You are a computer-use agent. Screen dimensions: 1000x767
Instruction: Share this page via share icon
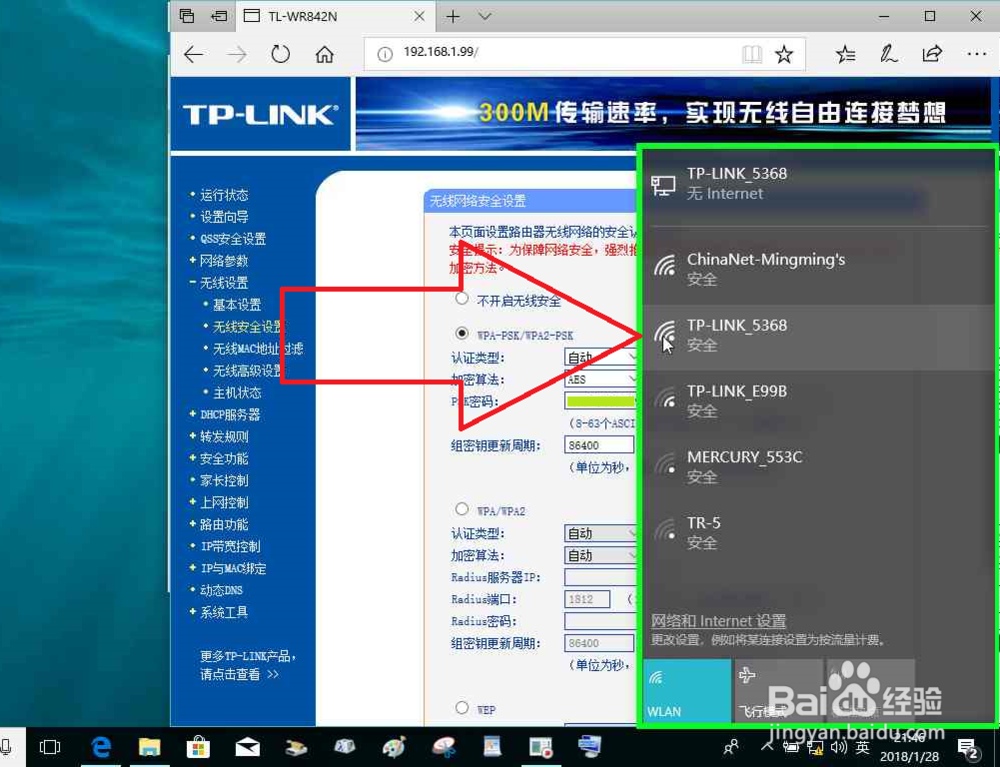point(932,54)
